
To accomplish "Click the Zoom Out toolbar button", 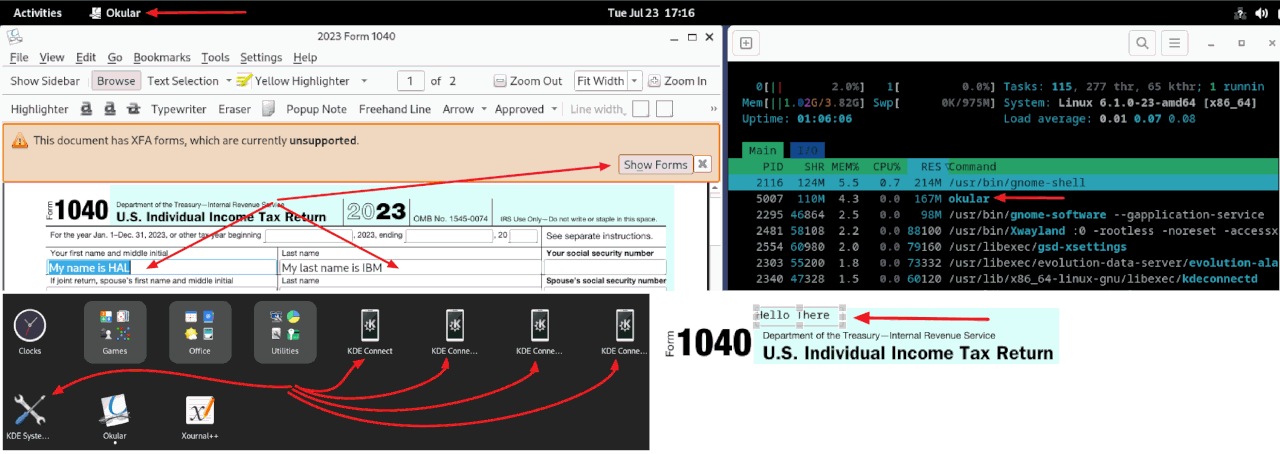I will (528, 81).
